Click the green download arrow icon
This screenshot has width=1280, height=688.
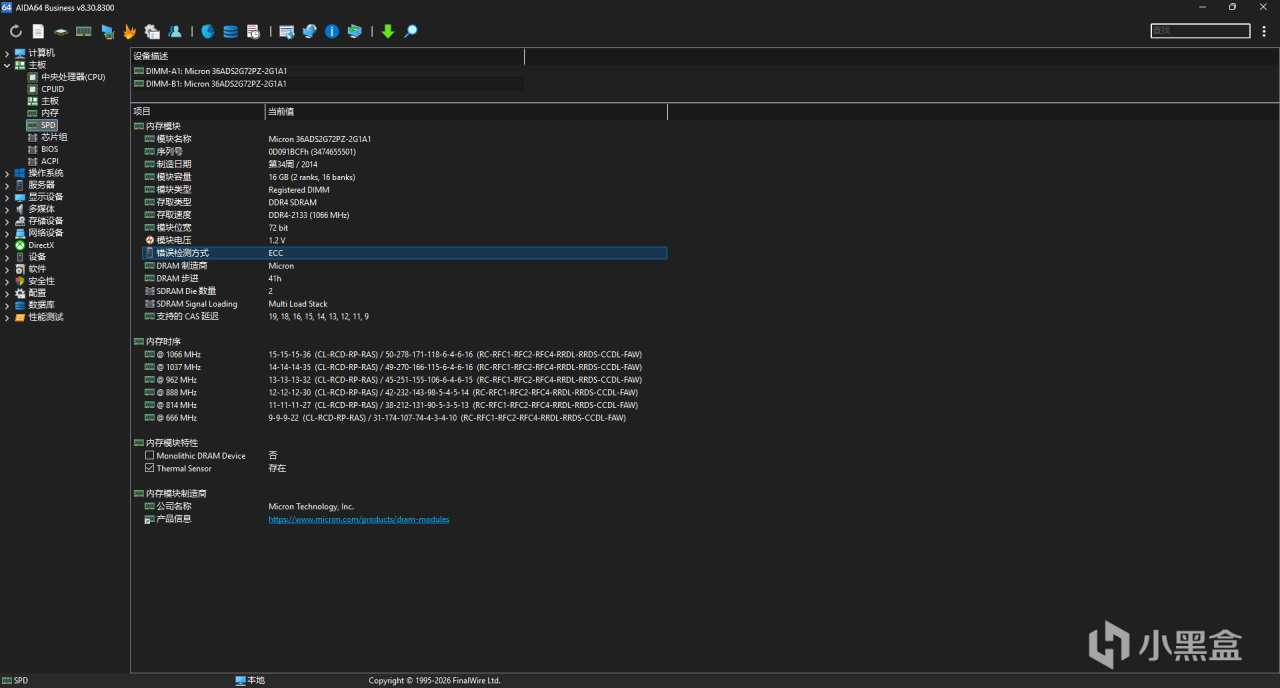click(x=388, y=31)
